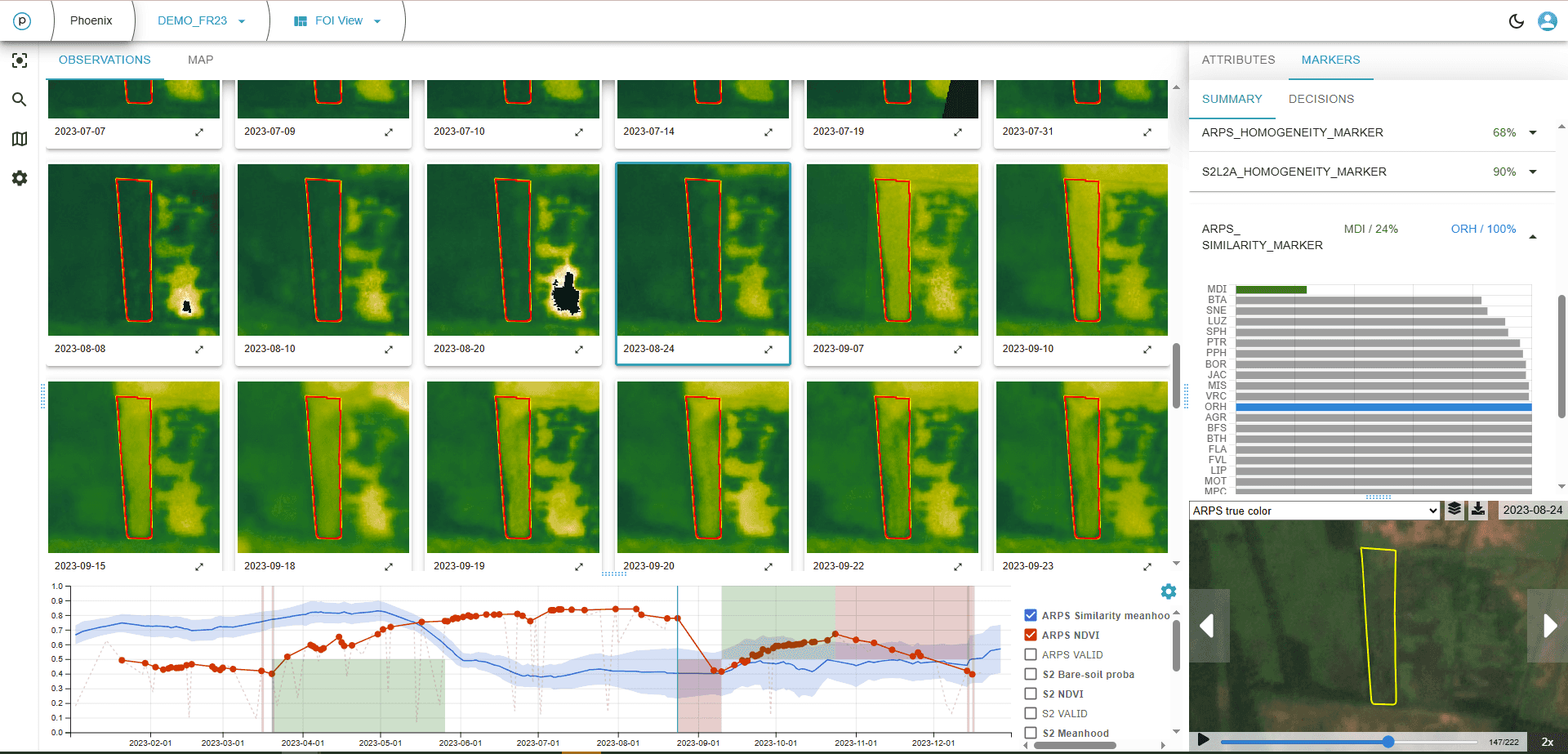
Task: Open chart settings gear icon
Action: click(x=1169, y=591)
